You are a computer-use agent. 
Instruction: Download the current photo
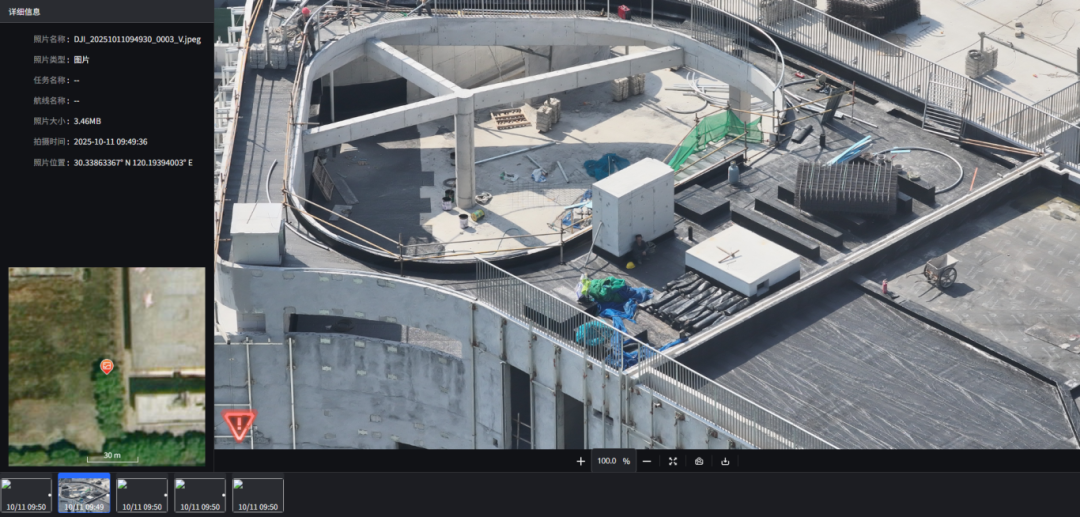tap(725, 461)
